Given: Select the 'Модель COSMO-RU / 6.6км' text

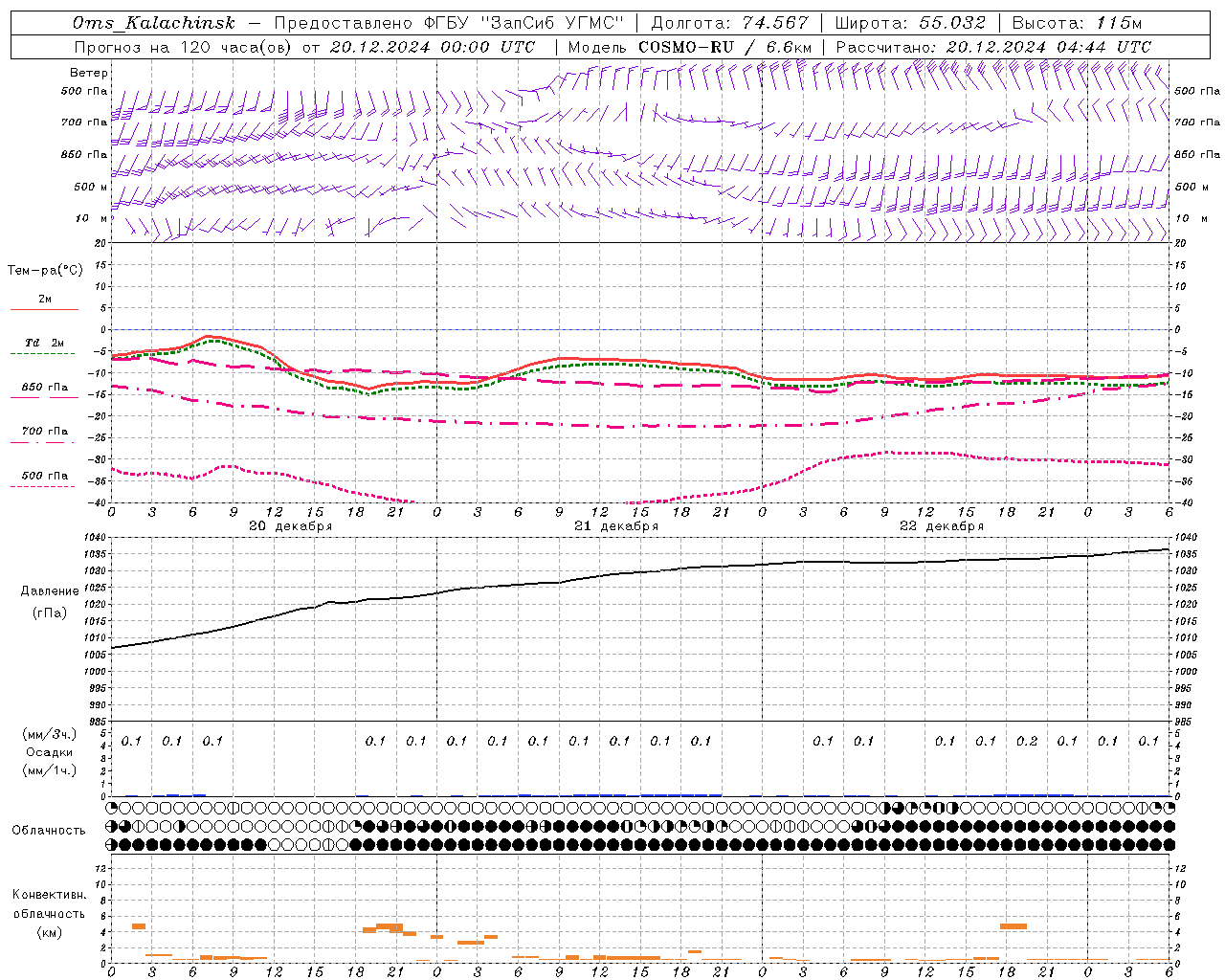Looking at the screenshot, I should pos(690,47).
